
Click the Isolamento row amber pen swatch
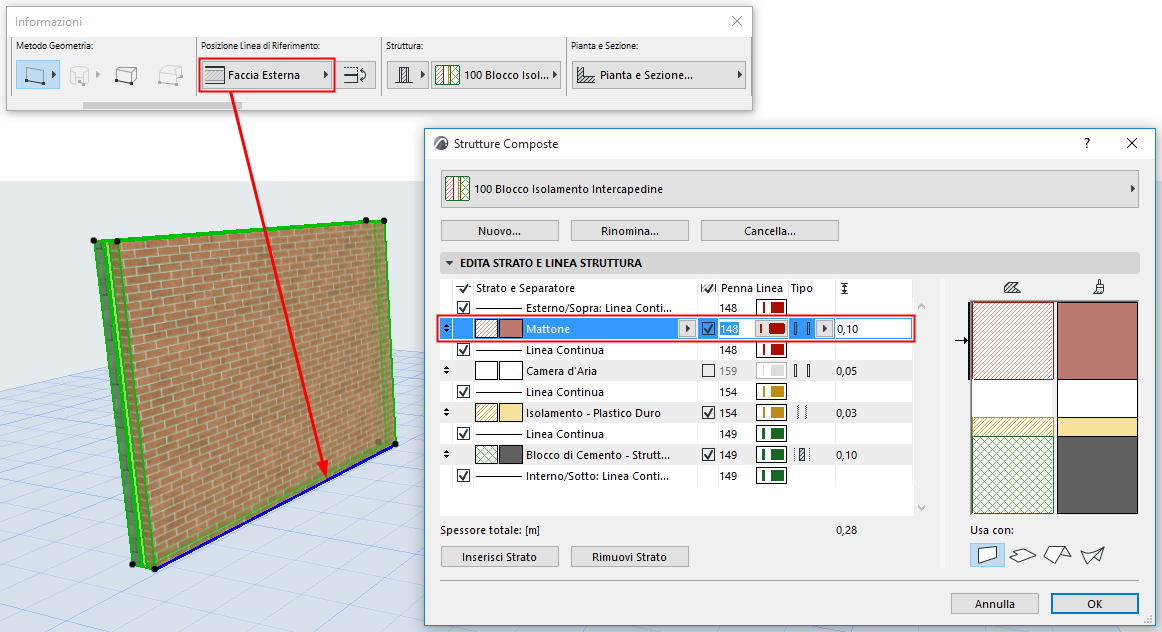[x=771, y=413]
